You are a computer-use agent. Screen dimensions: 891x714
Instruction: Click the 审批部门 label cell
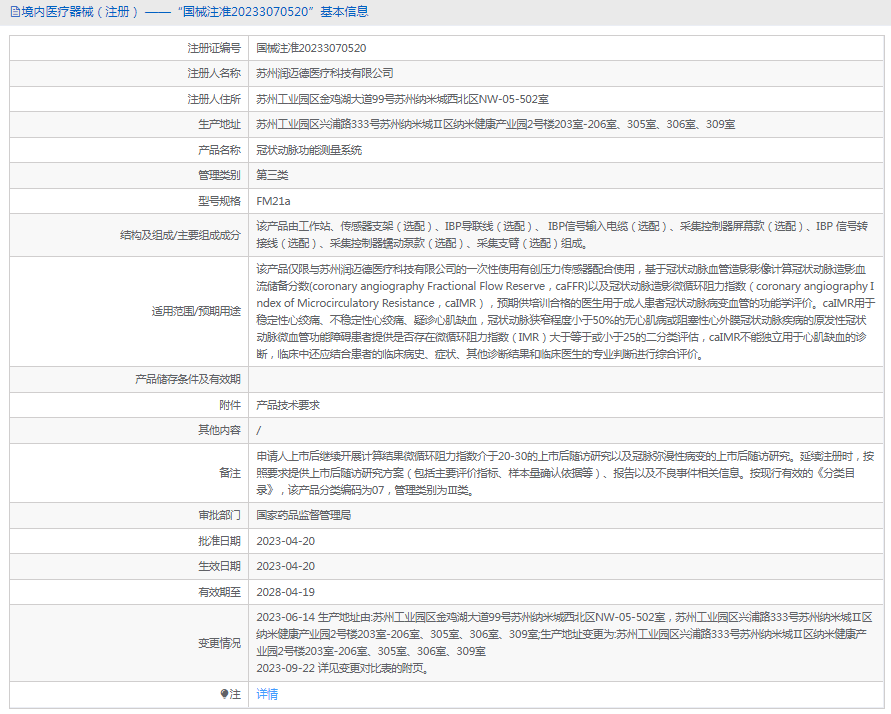click(x=219, y=515)
